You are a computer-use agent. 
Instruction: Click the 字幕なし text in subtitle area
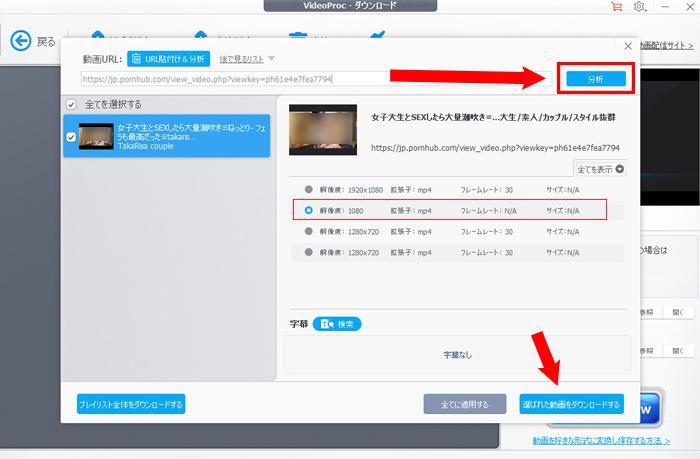(458, 355)
